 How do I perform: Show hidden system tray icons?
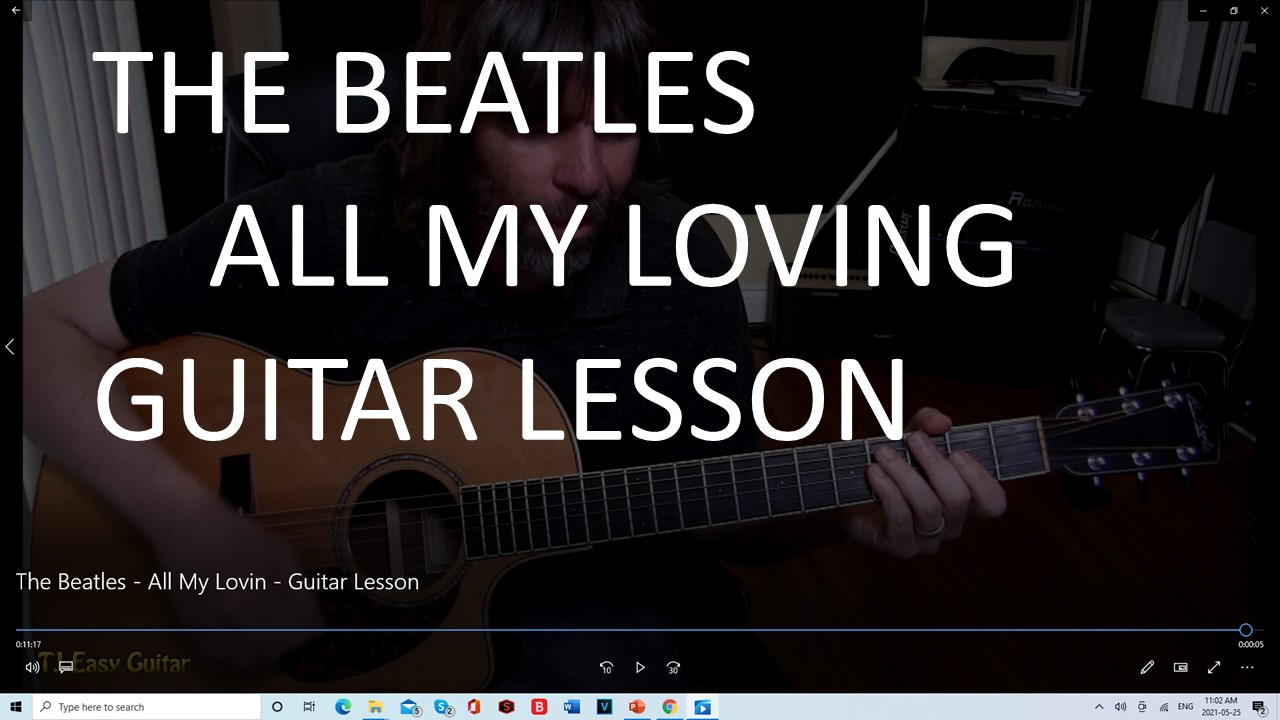1099,707
